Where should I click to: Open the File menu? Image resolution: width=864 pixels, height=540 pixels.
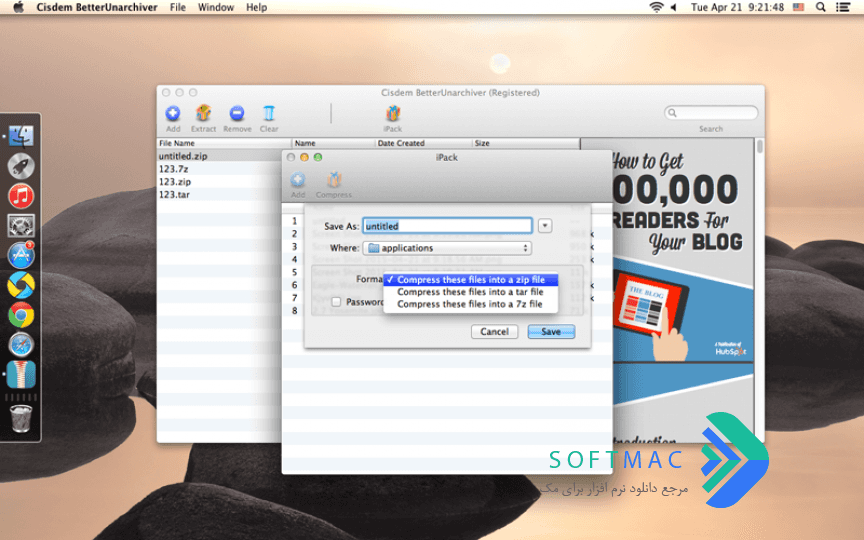(177, 7)
